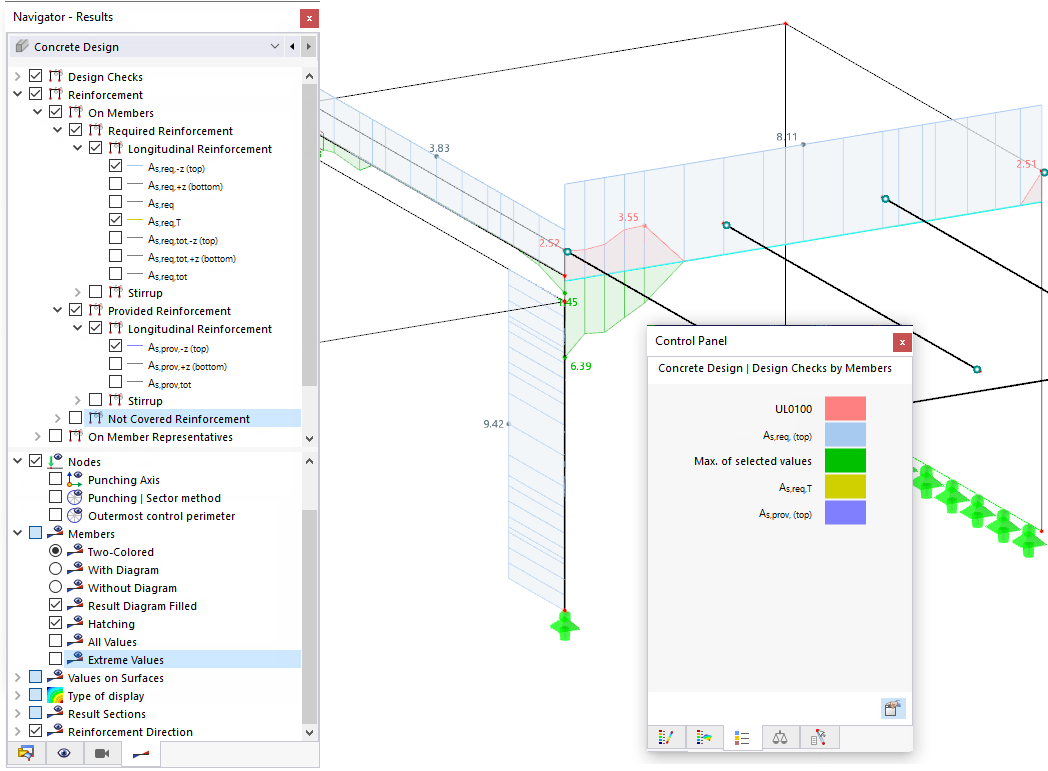Collapse the Required Reinforcement node
Image resolution: width=1048 pixels, height=771 pixels.
57,130
